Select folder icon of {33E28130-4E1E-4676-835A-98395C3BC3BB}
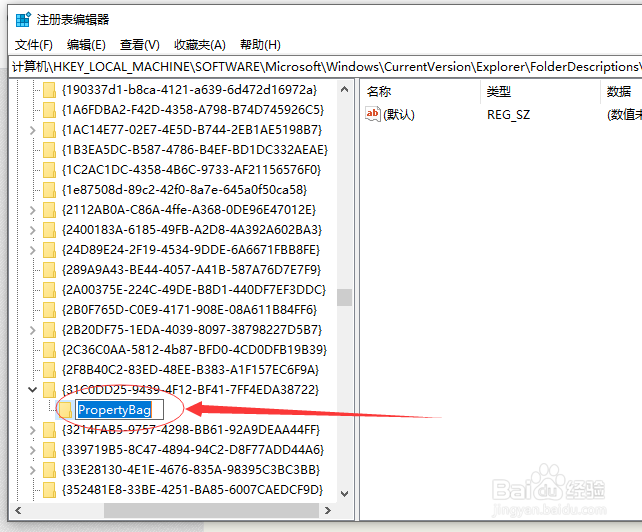Image resolution: width=642 pixels, height=532 pixels. [x=50, y=470]
